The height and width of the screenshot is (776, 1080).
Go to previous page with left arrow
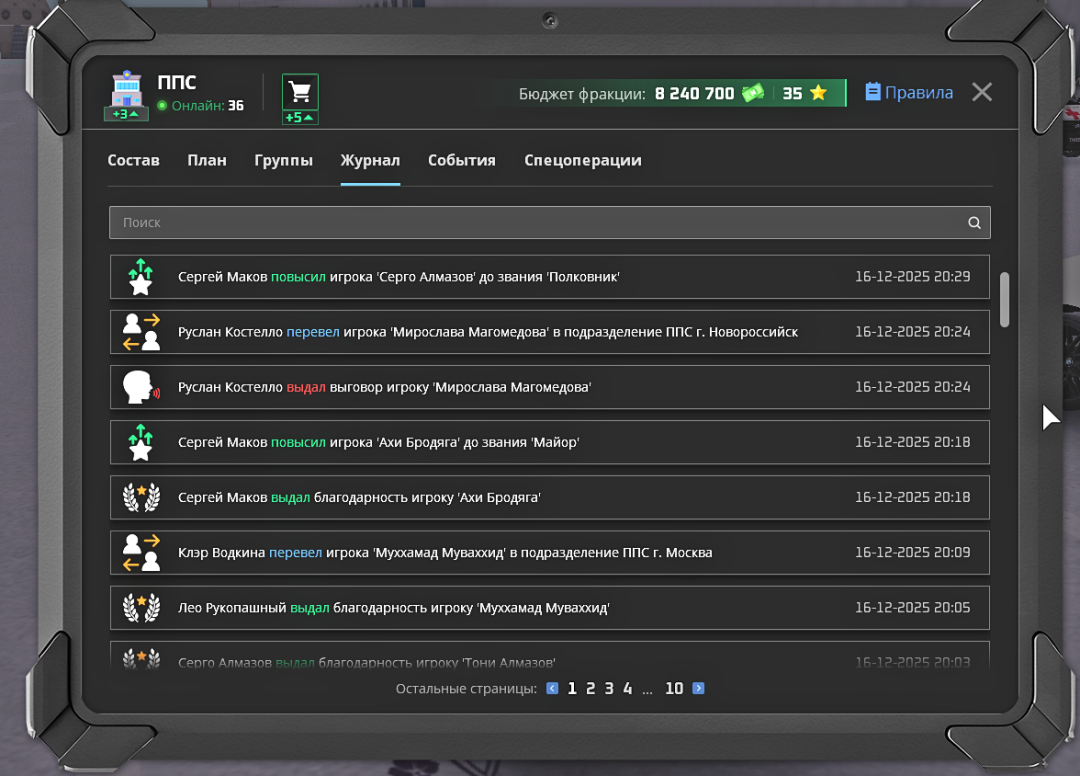click(552, 688)
